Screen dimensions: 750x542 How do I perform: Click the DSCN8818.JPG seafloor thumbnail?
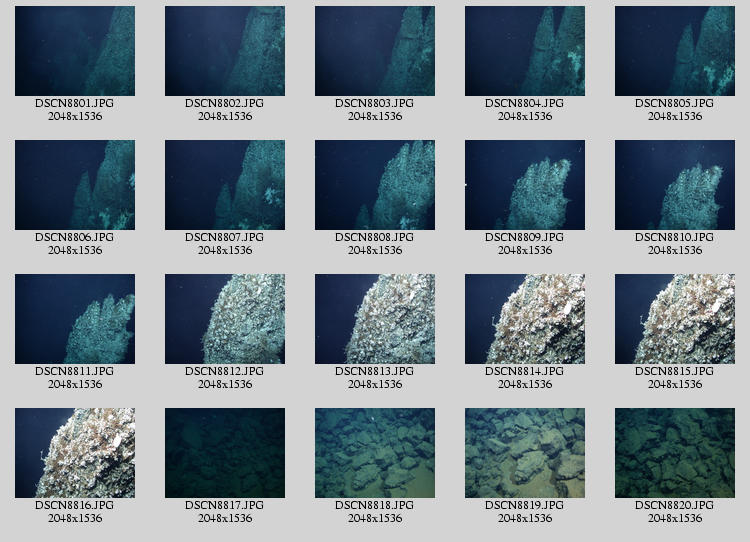coord(374,453)
